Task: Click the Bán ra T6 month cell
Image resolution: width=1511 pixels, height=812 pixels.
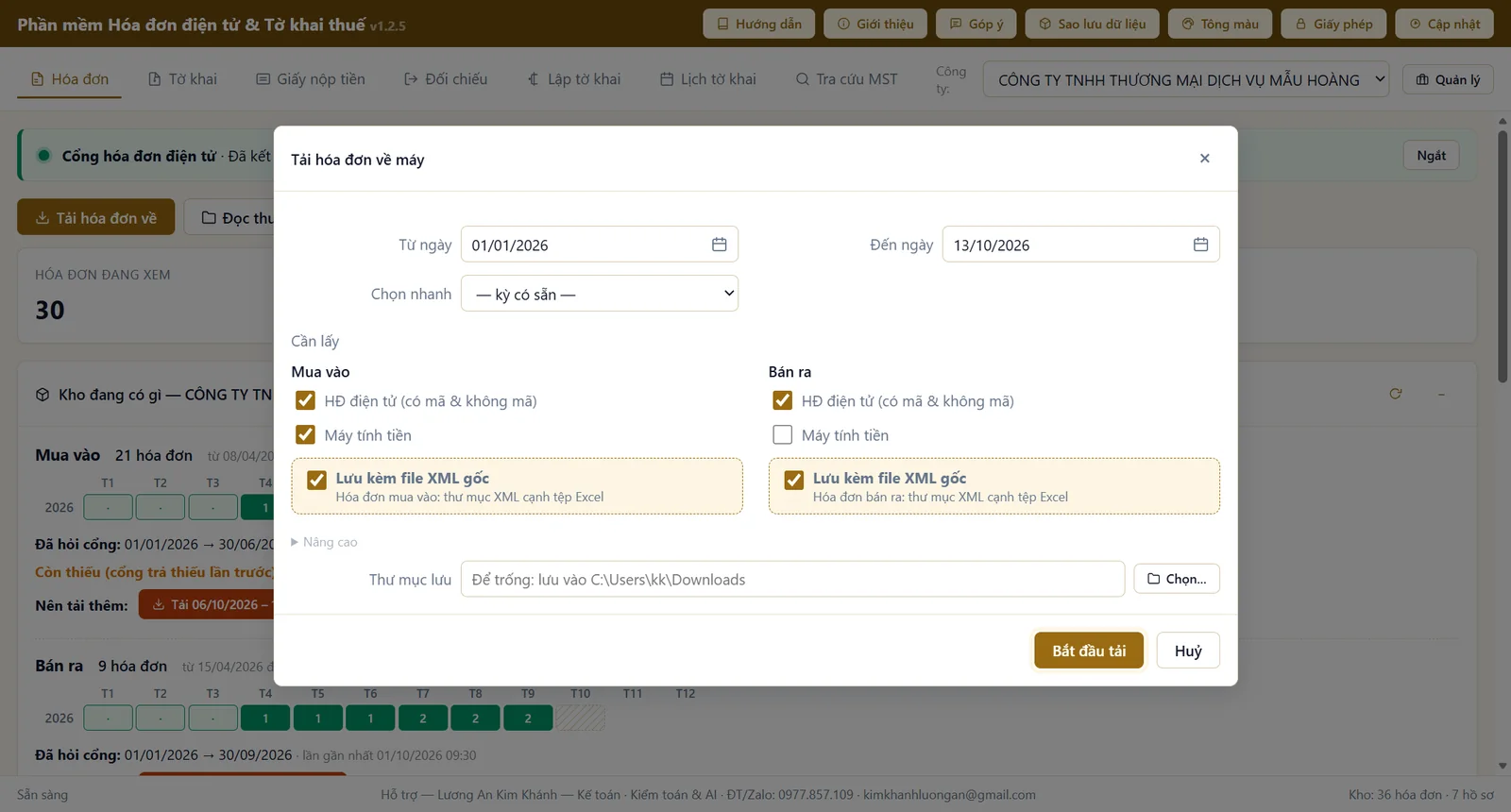Action: tap(370, 719)
